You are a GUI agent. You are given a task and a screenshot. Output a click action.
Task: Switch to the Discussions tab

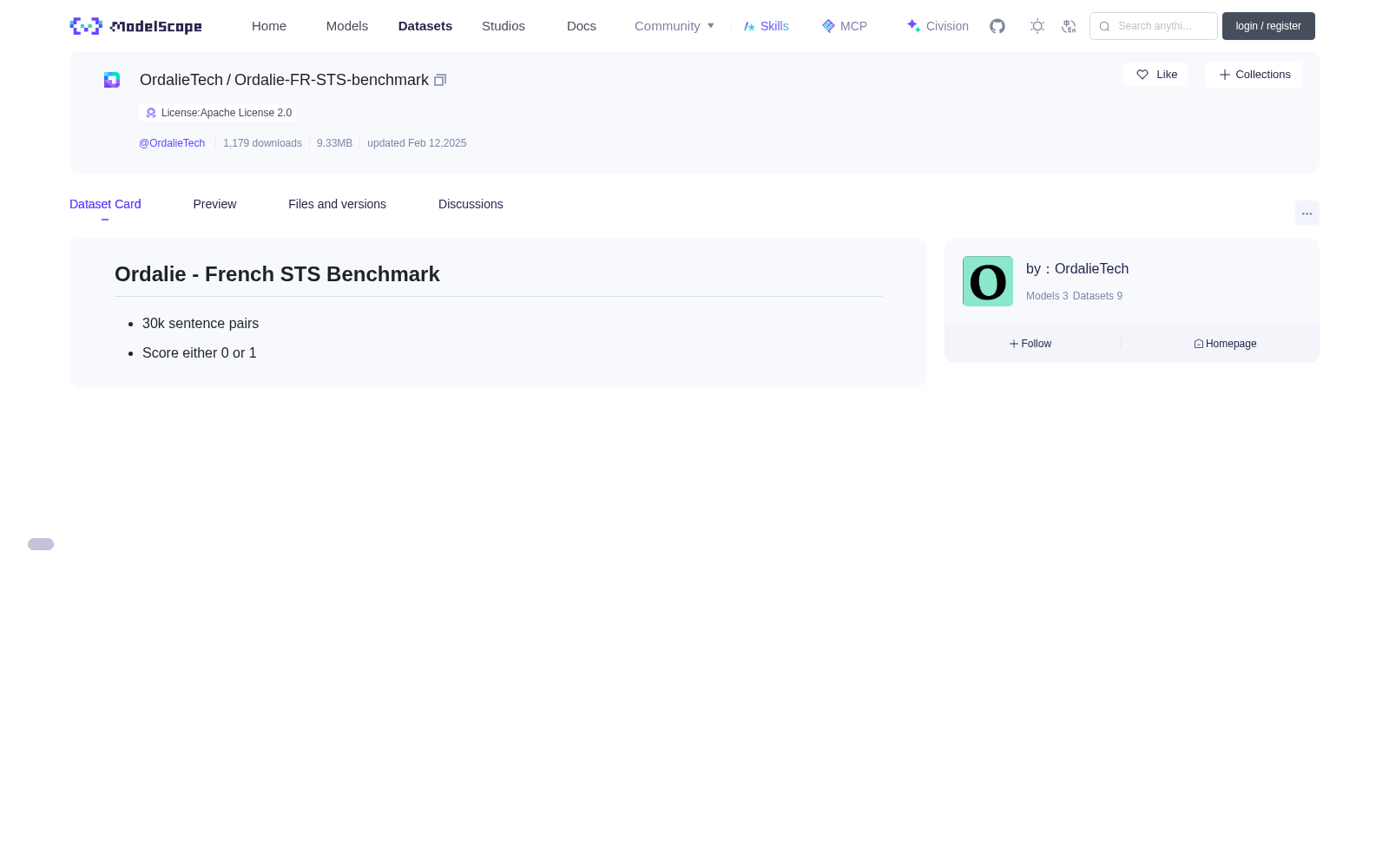point(471,204)
